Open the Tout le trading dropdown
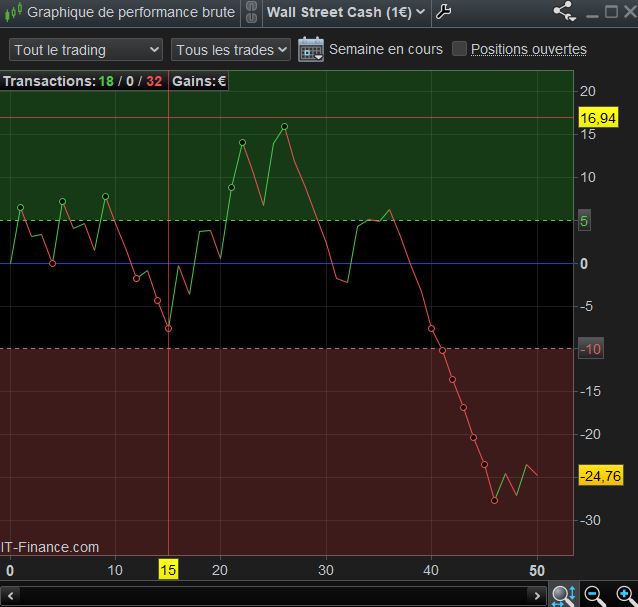Image resolution: width=638 pixels, height=607 pixels. [x=86, y=50]
